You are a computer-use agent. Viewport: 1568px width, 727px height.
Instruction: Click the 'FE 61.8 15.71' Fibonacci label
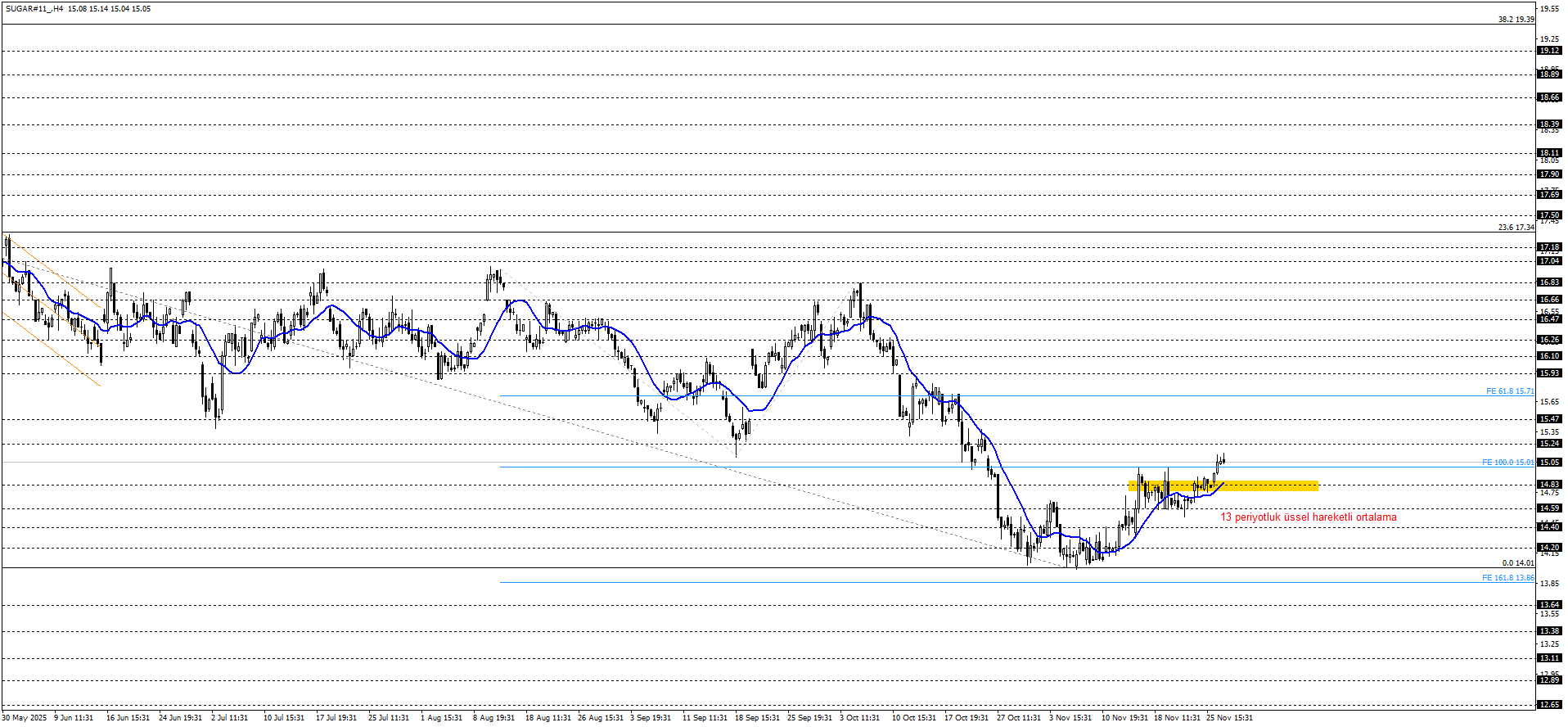[1509, 391]
